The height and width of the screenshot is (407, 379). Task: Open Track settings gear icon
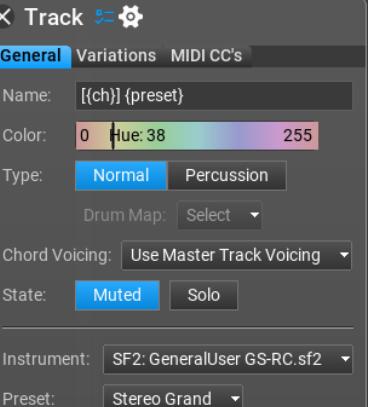[131, 17]
